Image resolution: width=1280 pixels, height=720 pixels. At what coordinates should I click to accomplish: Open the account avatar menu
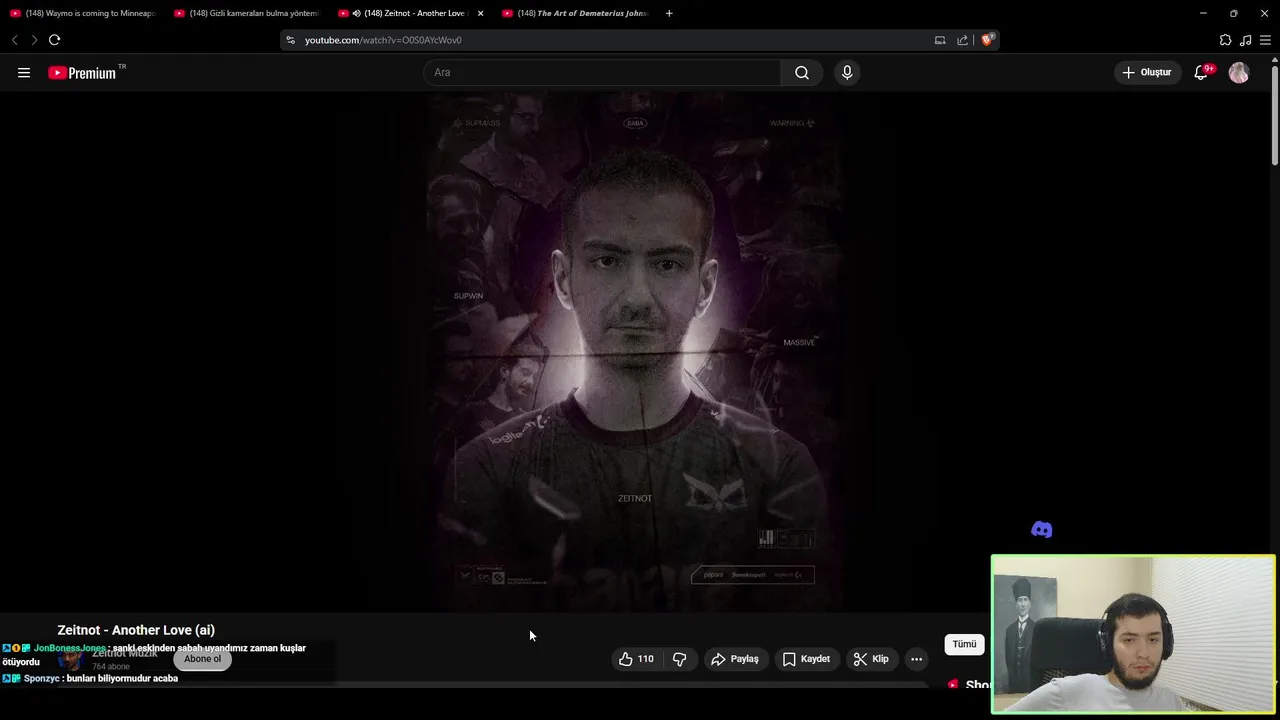point(1239,72)
